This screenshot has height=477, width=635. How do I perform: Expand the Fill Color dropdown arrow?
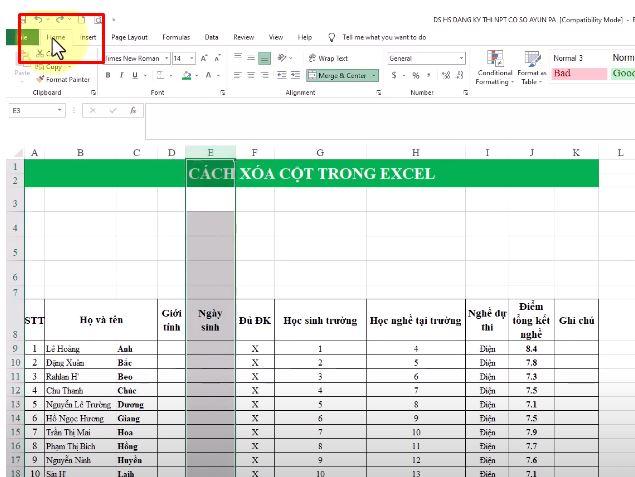[x=197, y=76]
